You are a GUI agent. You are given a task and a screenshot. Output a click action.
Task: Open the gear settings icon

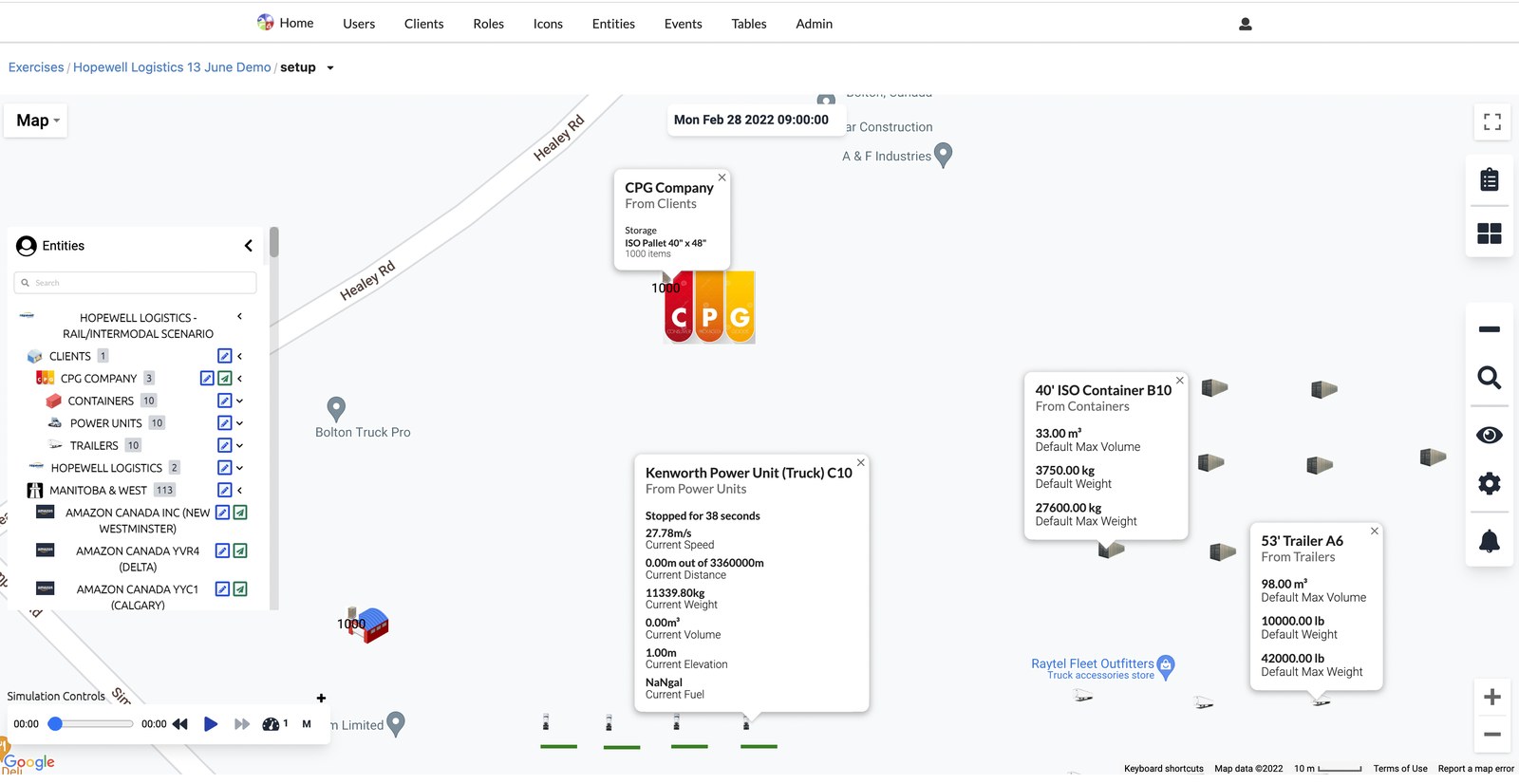coord(1489,483)
